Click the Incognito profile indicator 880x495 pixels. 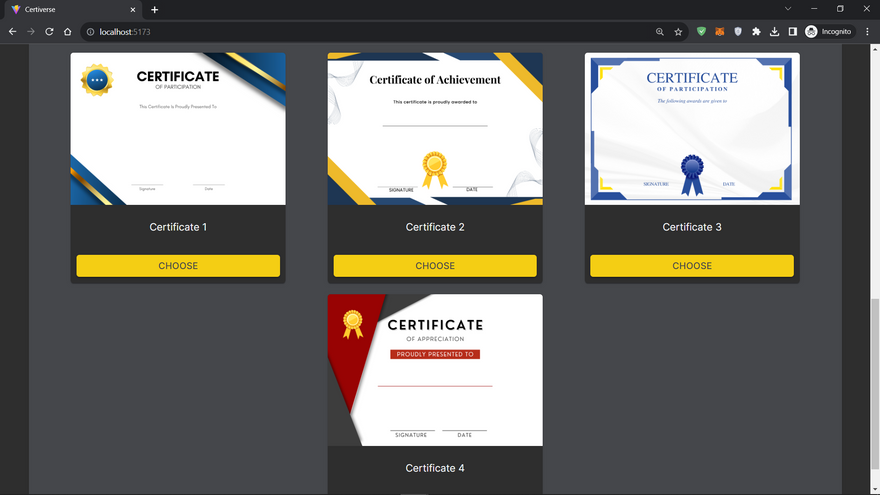click(x=828, y=32)
